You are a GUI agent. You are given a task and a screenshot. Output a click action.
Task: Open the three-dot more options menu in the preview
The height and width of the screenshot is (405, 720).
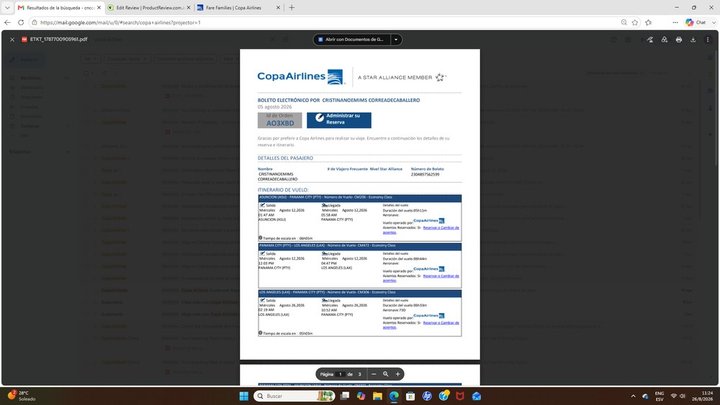tap(708, 39)
